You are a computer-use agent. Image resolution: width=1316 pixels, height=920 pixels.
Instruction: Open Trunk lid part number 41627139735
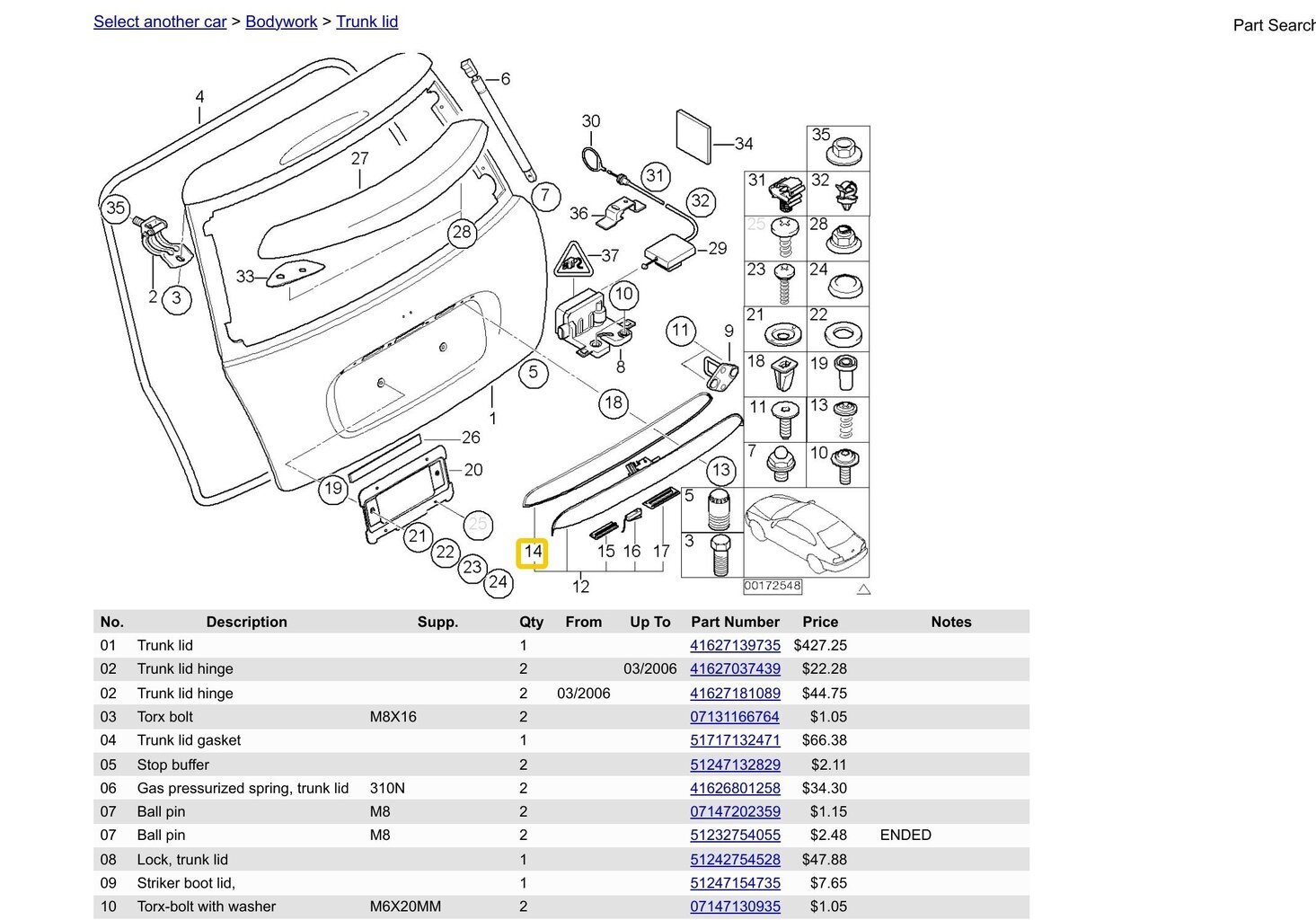[x=735, y=645]
